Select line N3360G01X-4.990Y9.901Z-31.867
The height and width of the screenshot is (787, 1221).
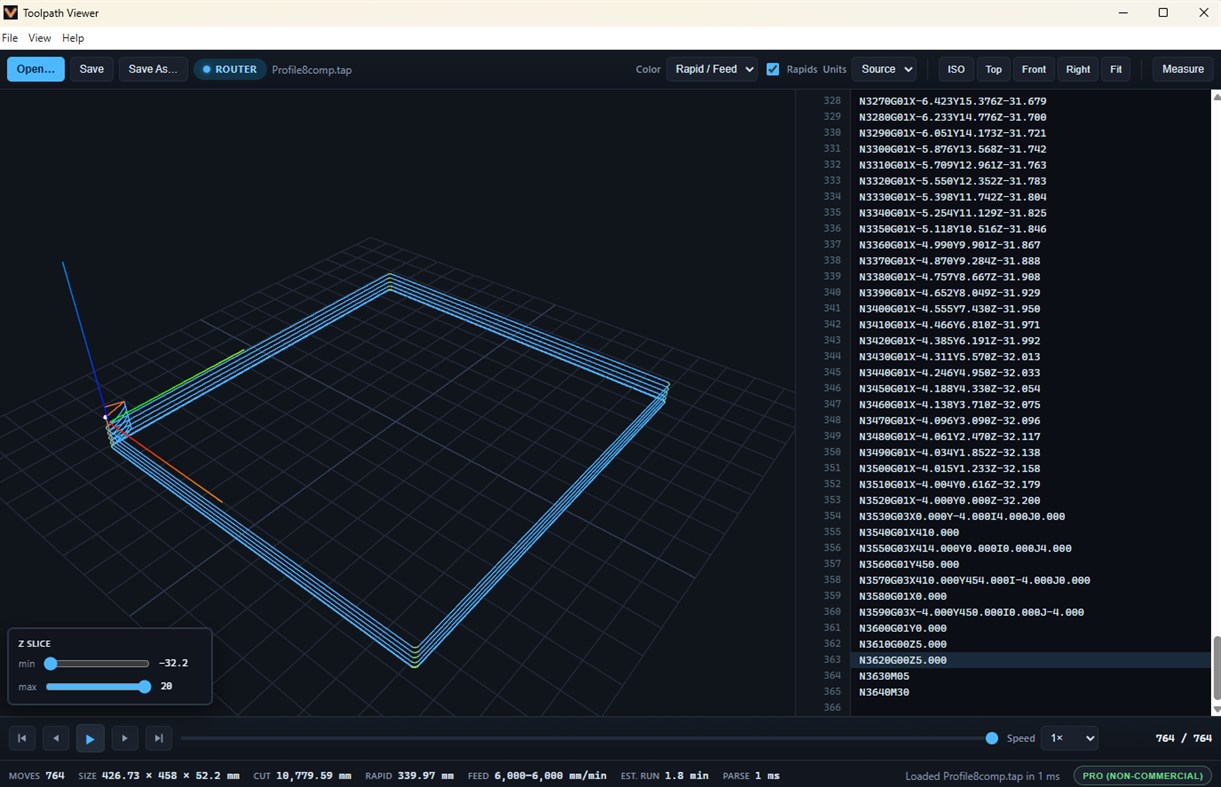pyautogui.click(x=1030, y=245)
